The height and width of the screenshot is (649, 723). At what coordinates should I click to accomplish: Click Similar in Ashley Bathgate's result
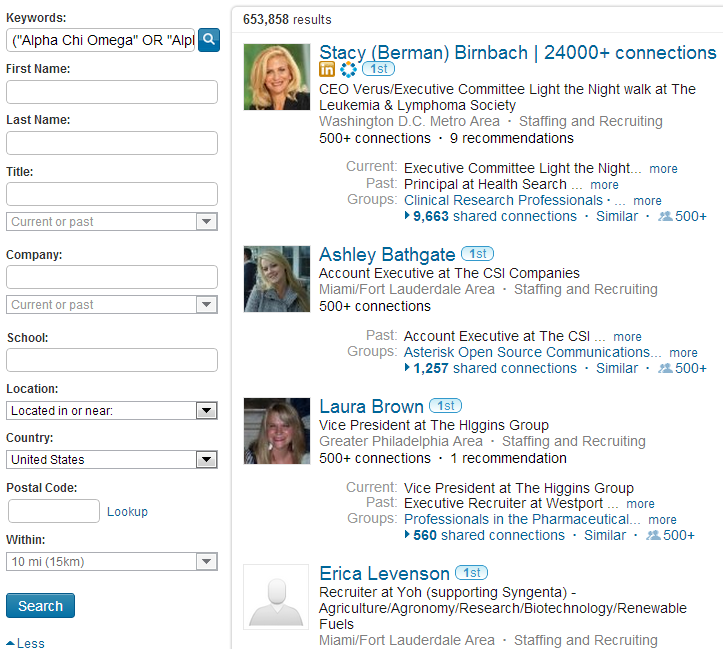616,368
